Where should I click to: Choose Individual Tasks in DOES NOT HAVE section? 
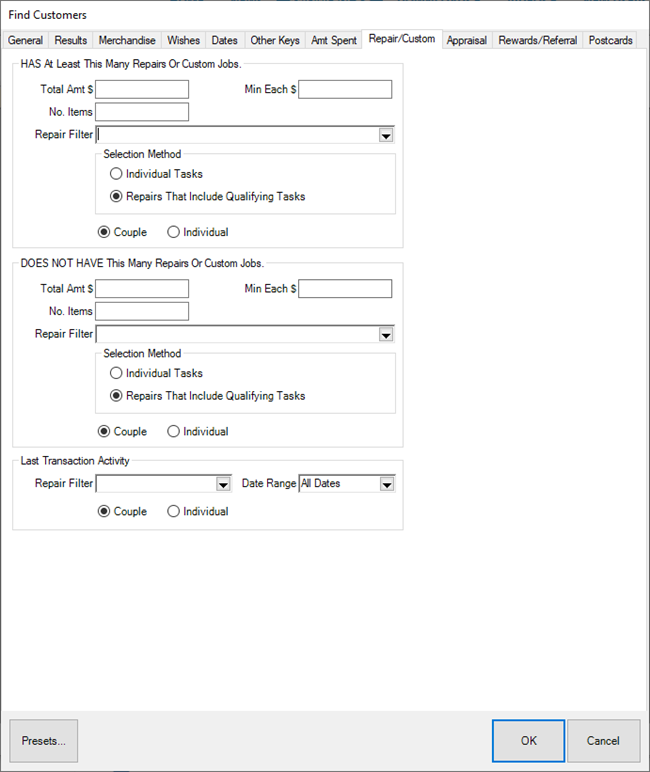click(x=117, y=373)
